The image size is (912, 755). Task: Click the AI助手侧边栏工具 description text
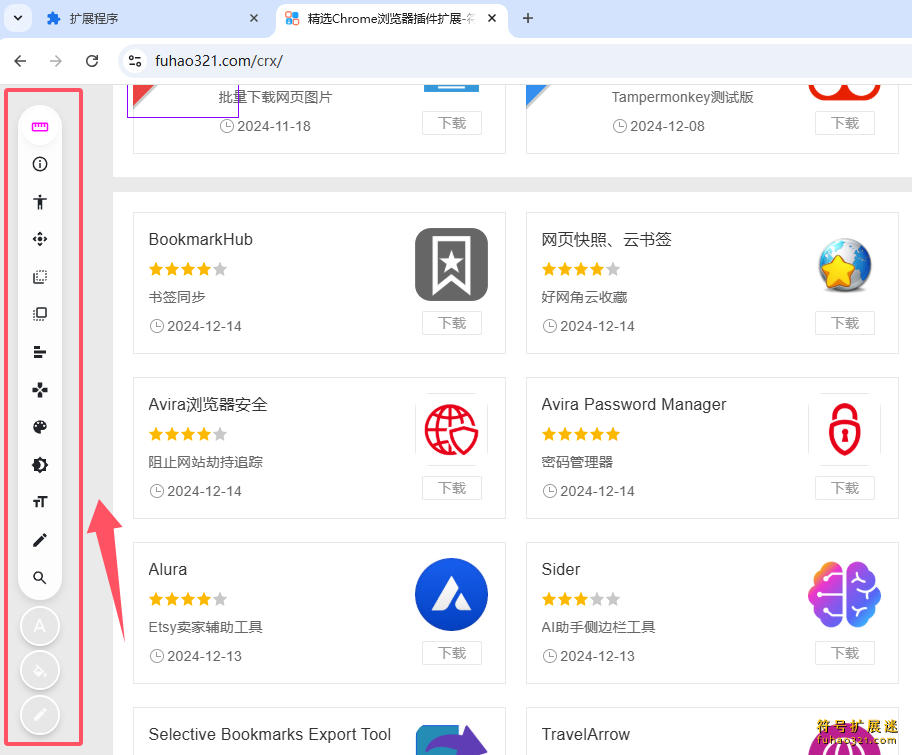click(598, 627)
